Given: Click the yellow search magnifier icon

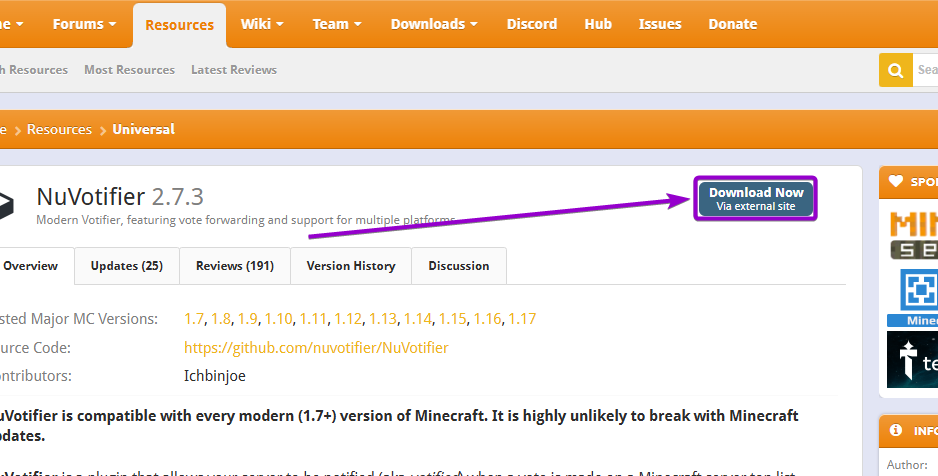Looking at the screenshot, I should [895, 70].
